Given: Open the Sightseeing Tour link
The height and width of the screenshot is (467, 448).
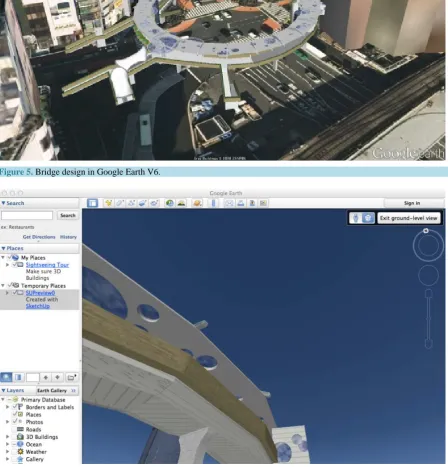Looking at the screenshot, I should coord(47,265).
